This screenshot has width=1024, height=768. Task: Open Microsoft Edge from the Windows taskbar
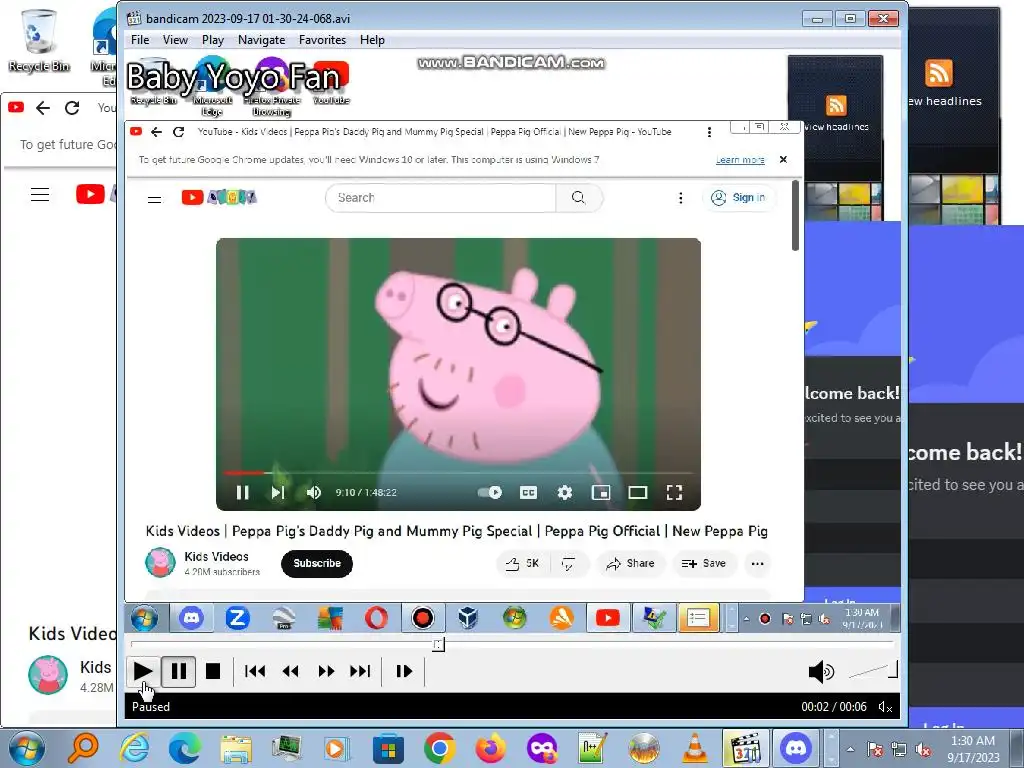(185, 748)
